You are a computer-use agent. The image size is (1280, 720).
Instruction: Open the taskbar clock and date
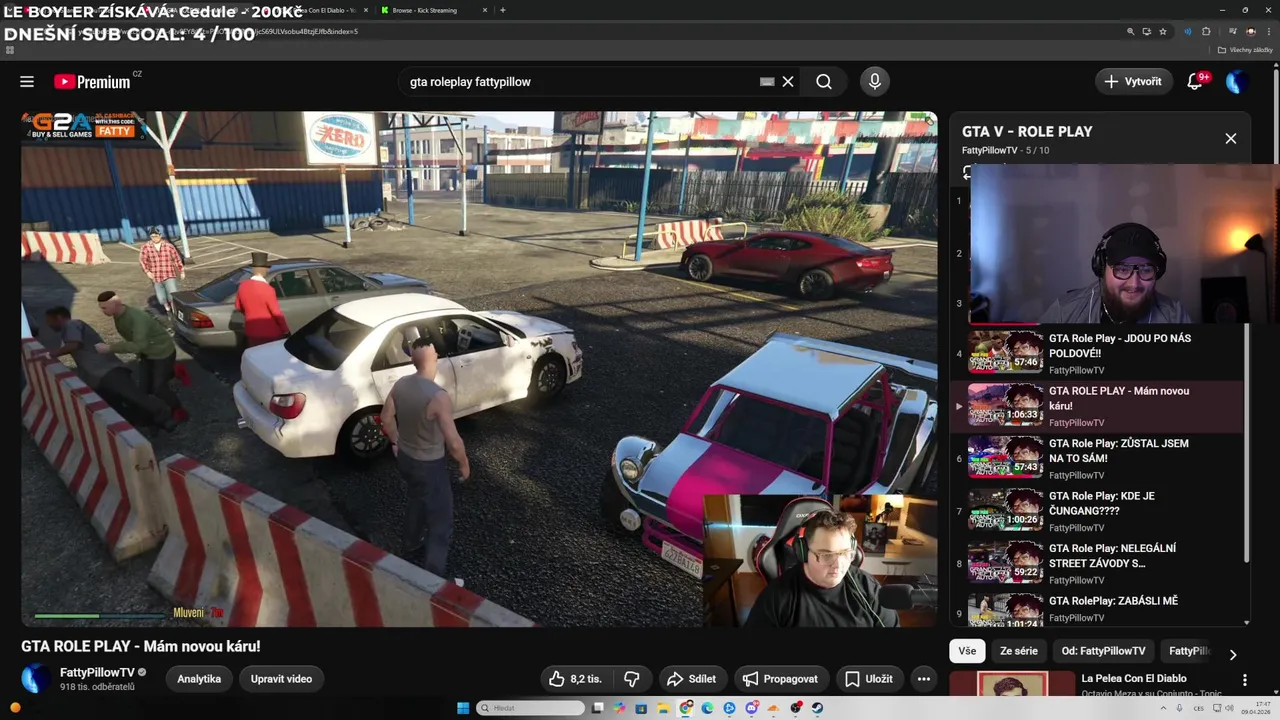point(1256,708)
